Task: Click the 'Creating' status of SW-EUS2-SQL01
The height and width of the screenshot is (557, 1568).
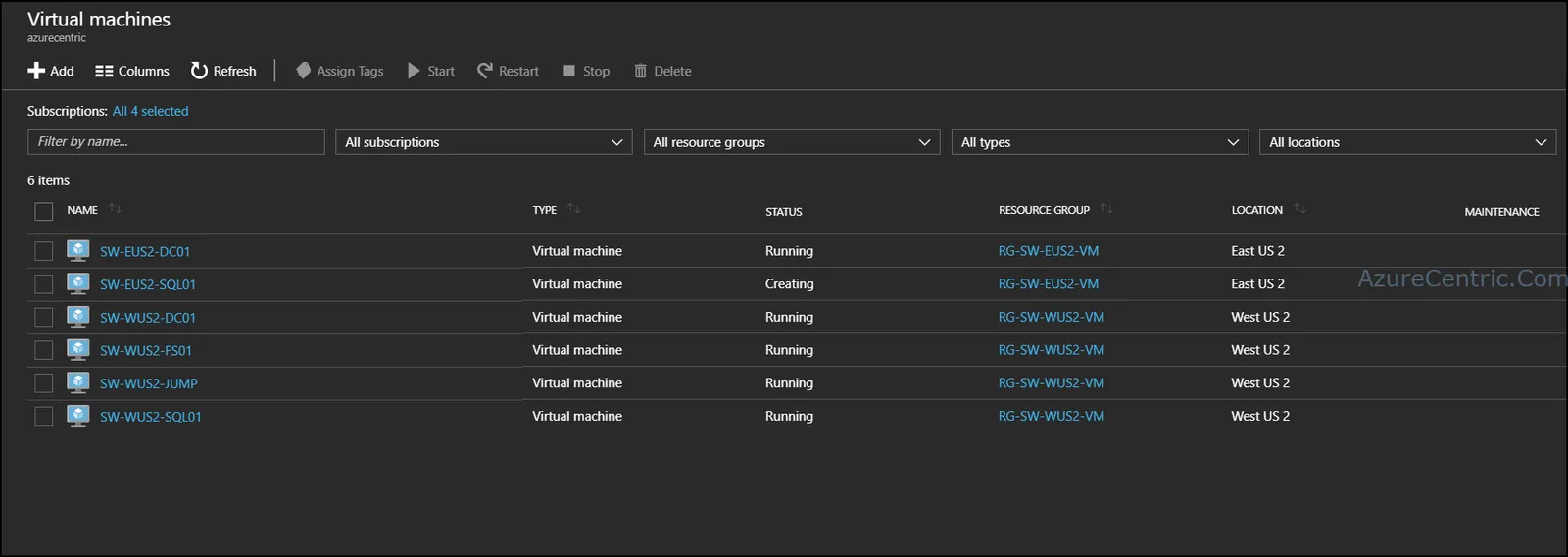Action: tap(790, 283)
